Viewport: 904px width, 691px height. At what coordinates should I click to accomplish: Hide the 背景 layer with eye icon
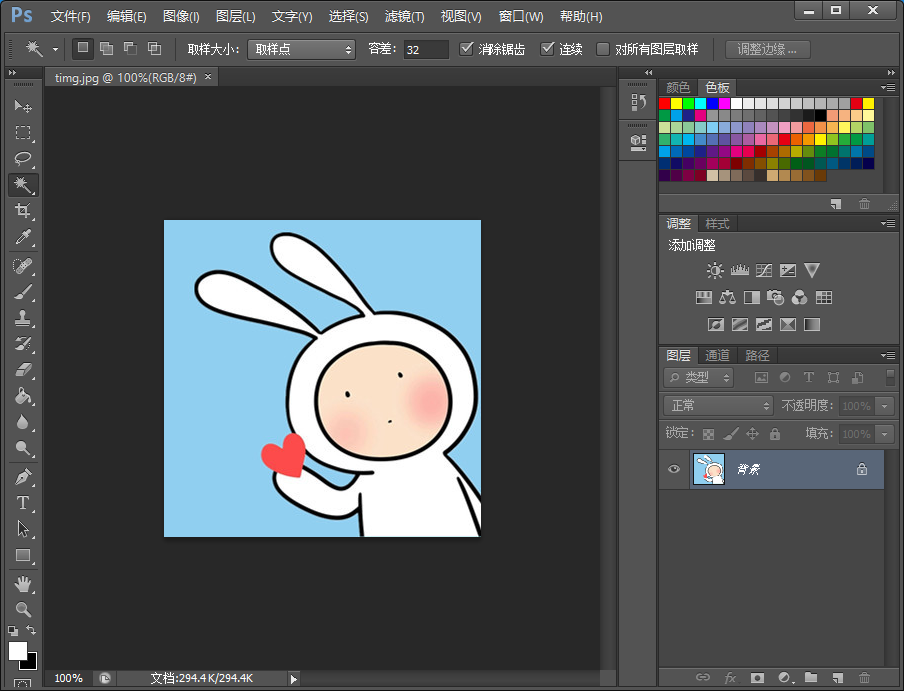pyautogui.click(x=674, y=469)
